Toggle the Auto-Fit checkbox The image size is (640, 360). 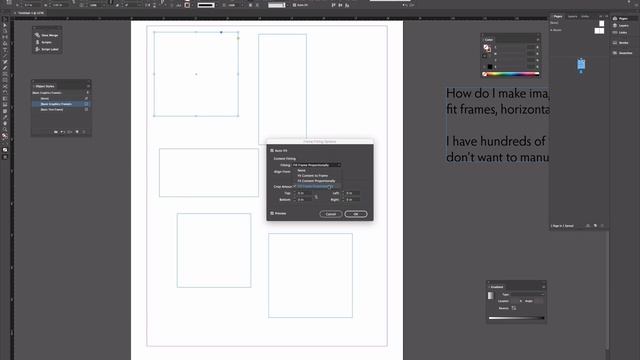pos(272,151)
